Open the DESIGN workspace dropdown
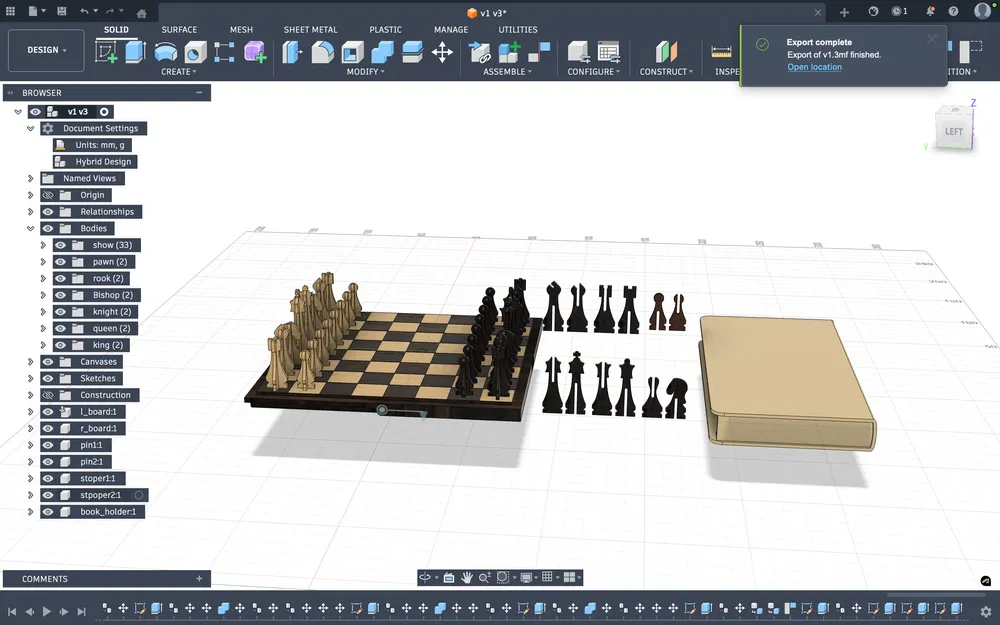 46,50
